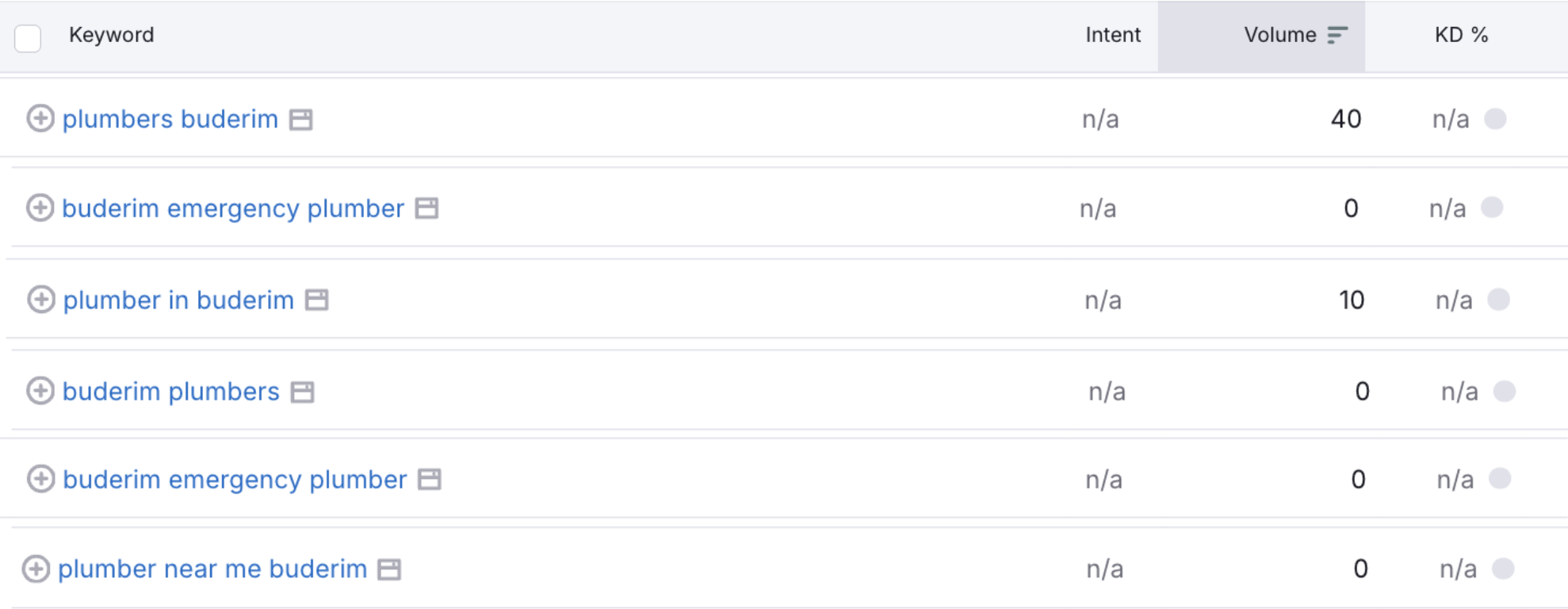The height and width of the screenshot is (609, 1568).
Task: Open SERP view icon for plumbers buderim
Action: (301, 120)
